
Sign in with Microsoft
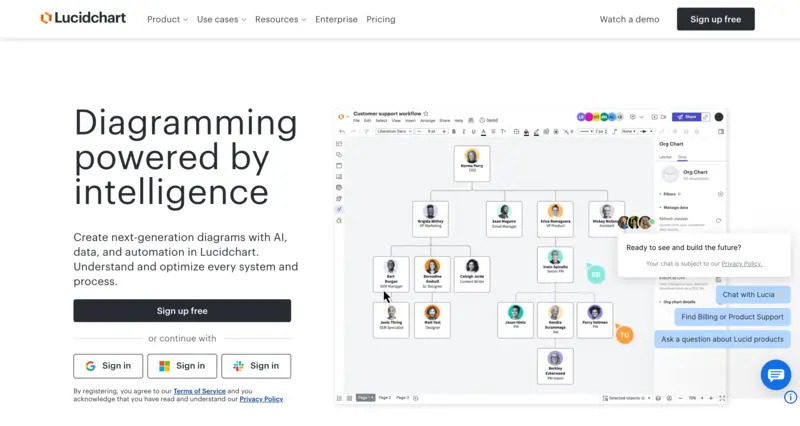(182, 366)
